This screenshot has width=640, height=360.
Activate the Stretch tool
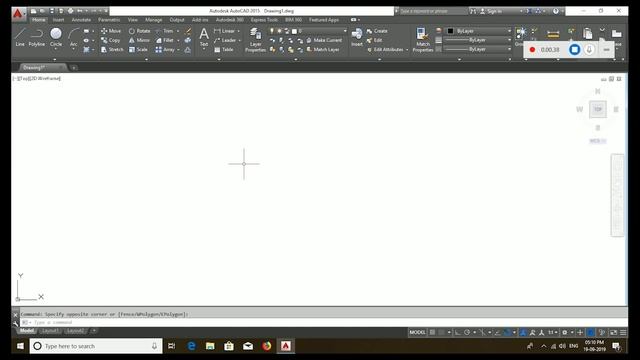(112, 49)
